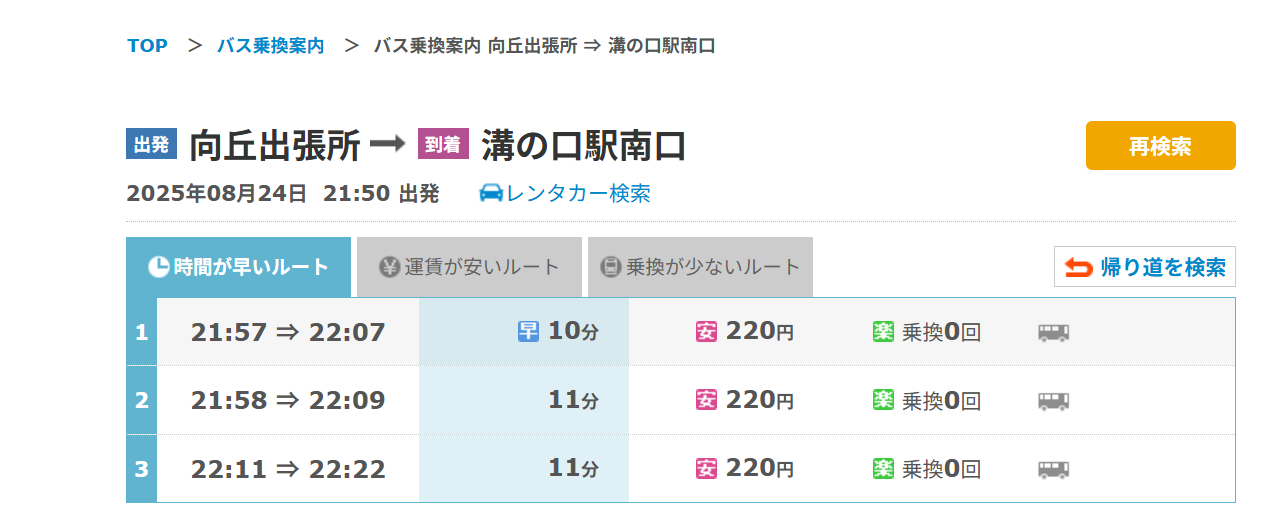Screen dimensions: 1282x525
Task: Click the bus icon in route 1
Action: (1053, 332)
